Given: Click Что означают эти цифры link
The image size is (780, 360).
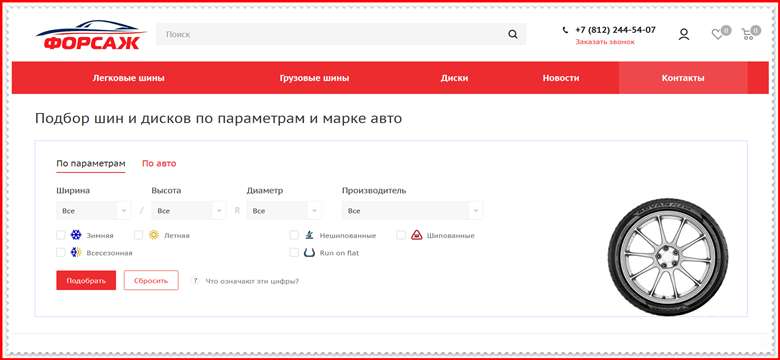Looking at the screenshot, I should tap(252, 281).
